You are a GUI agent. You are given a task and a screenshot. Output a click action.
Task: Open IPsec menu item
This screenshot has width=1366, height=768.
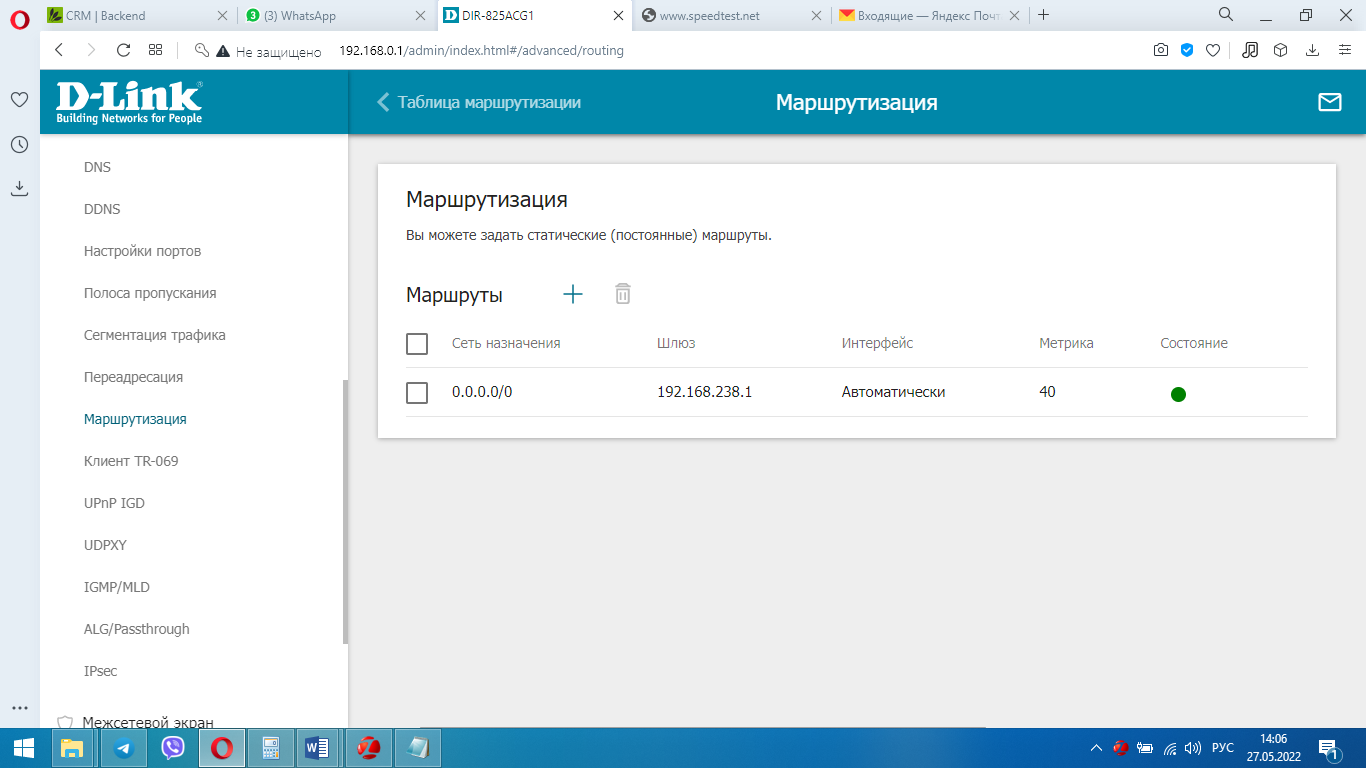[100, 671]
